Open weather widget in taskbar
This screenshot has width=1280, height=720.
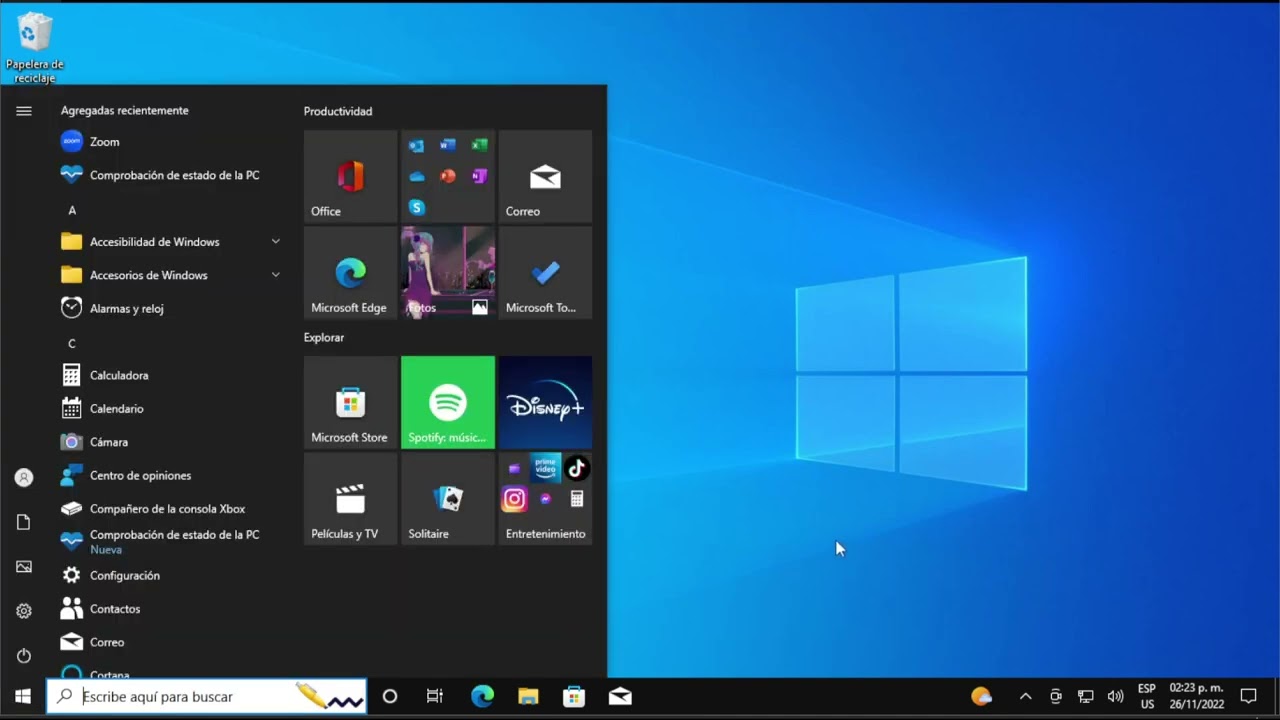pyautogui.click(x=982, y=697)
